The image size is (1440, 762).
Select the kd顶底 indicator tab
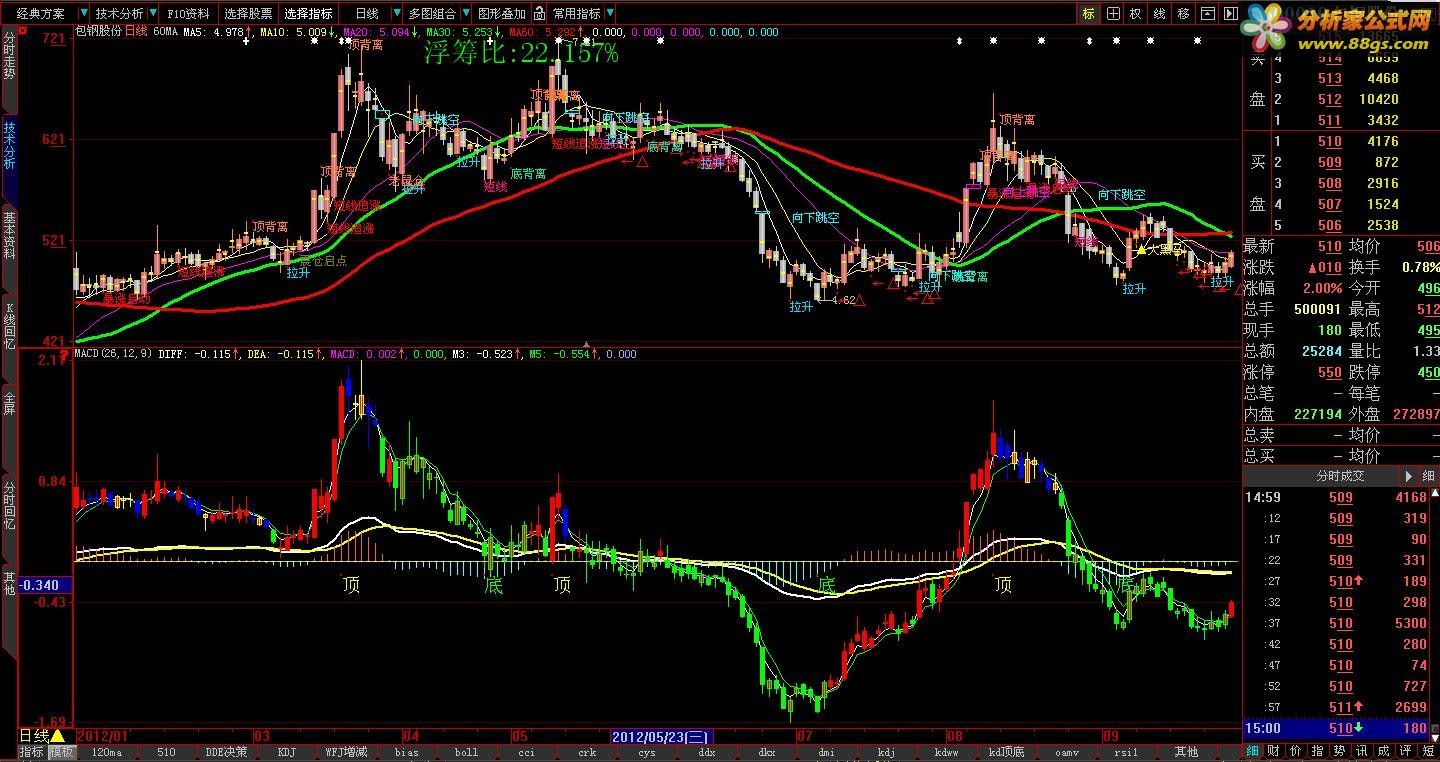coord(1006,752)
